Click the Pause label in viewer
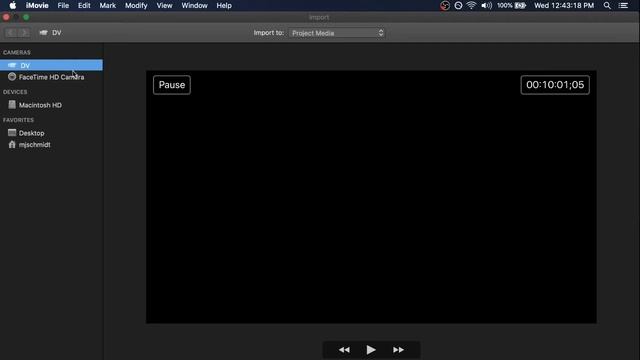Image resolution: width=640 pixels, height=360 pixels. 172,85
